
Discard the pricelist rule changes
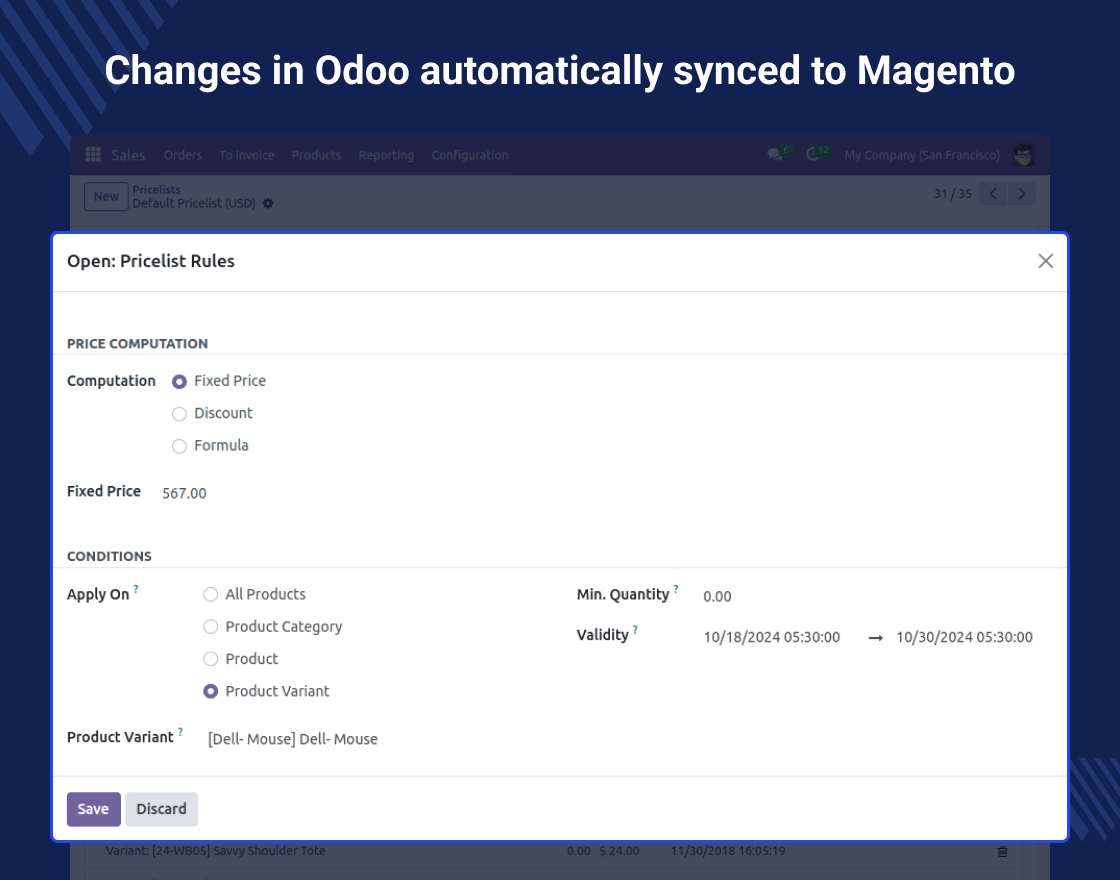[161, 809]
